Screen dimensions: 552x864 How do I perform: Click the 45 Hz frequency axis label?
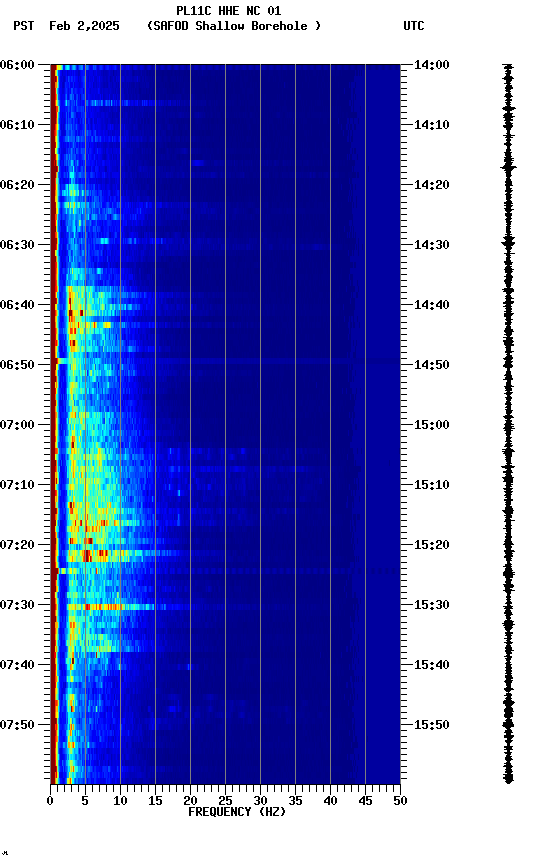[x=365, y=801]
